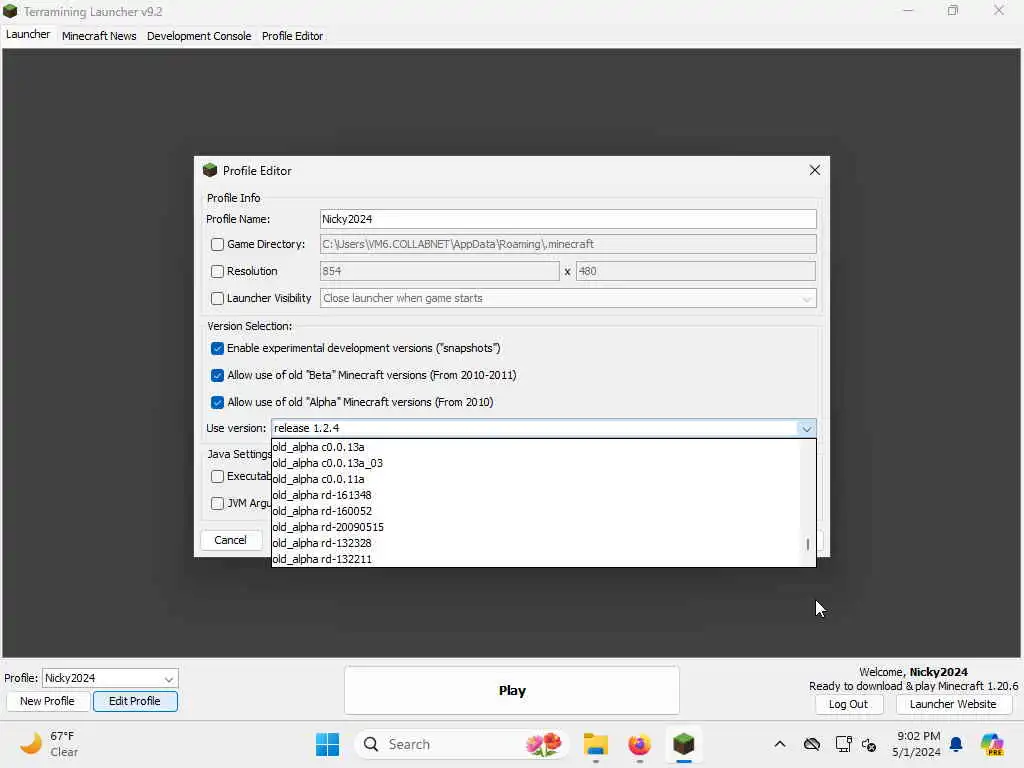Click the version list scrollbar thumb
Viewport: 1024px width, 768px height.
click(x=808, y=544)
